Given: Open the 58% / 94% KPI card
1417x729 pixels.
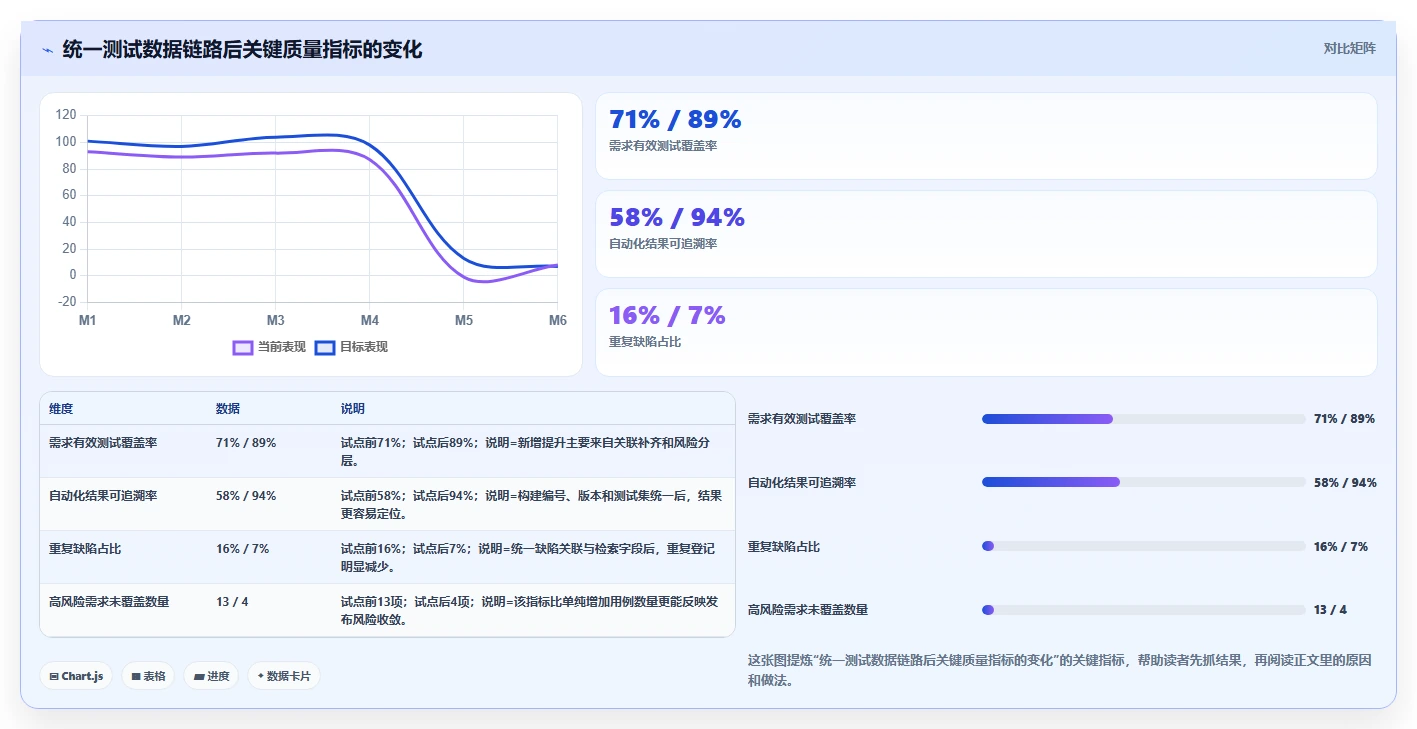Looking at the screenshot, I should pos(986,234).
